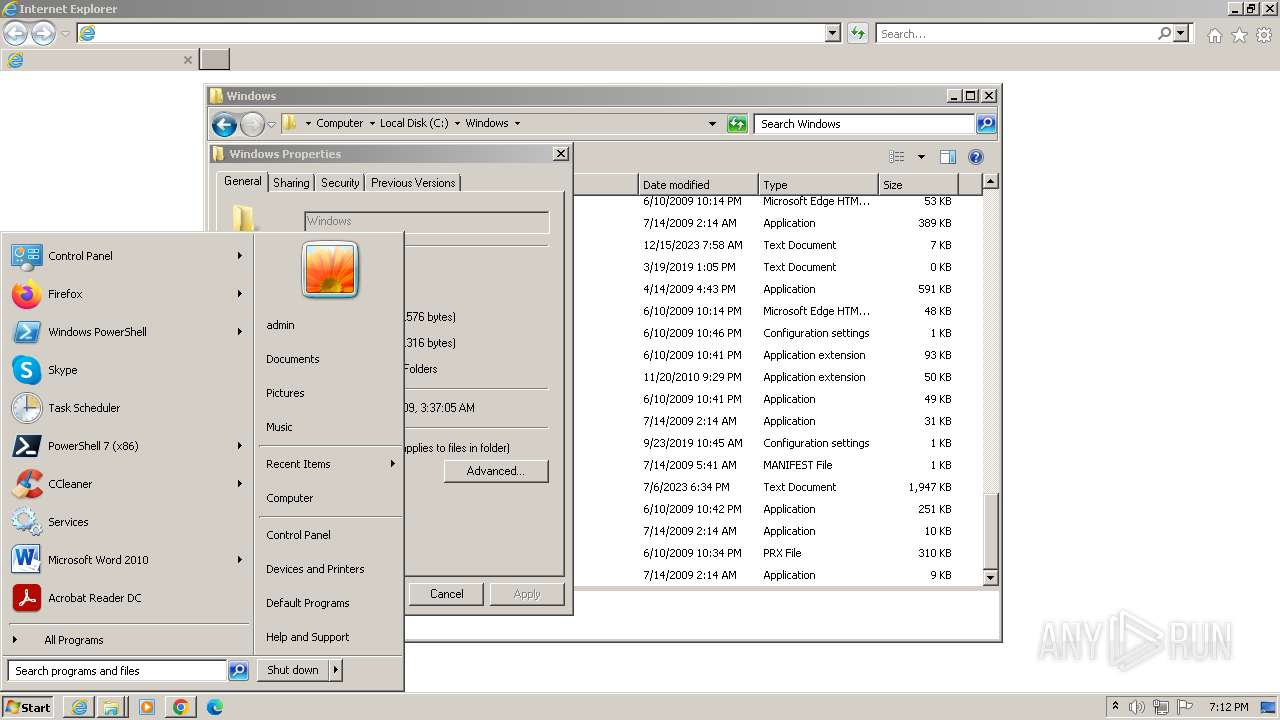Click the taskbar Edge icon
The image size is (1280, 720).
tap(214, 707)
